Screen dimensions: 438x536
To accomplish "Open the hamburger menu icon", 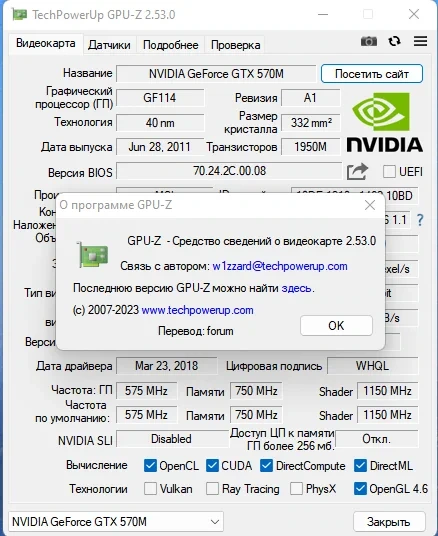I will pyautogui.click(x=420, y=41).
